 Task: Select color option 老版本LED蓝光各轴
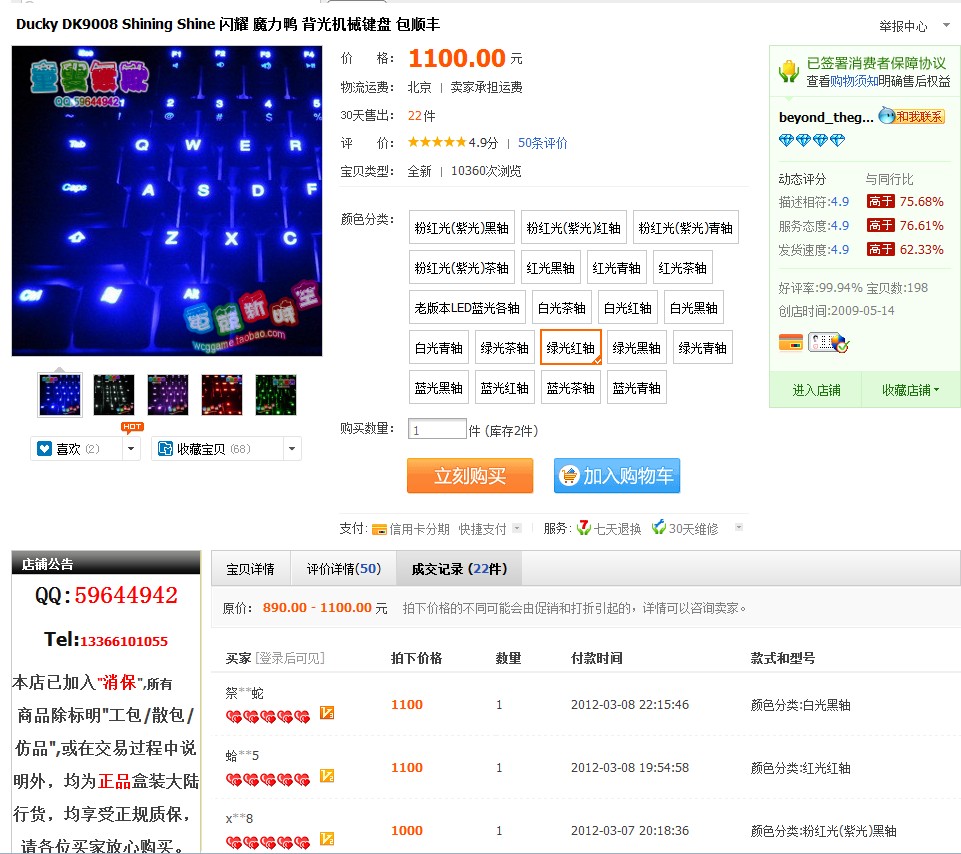click(467, 308)
